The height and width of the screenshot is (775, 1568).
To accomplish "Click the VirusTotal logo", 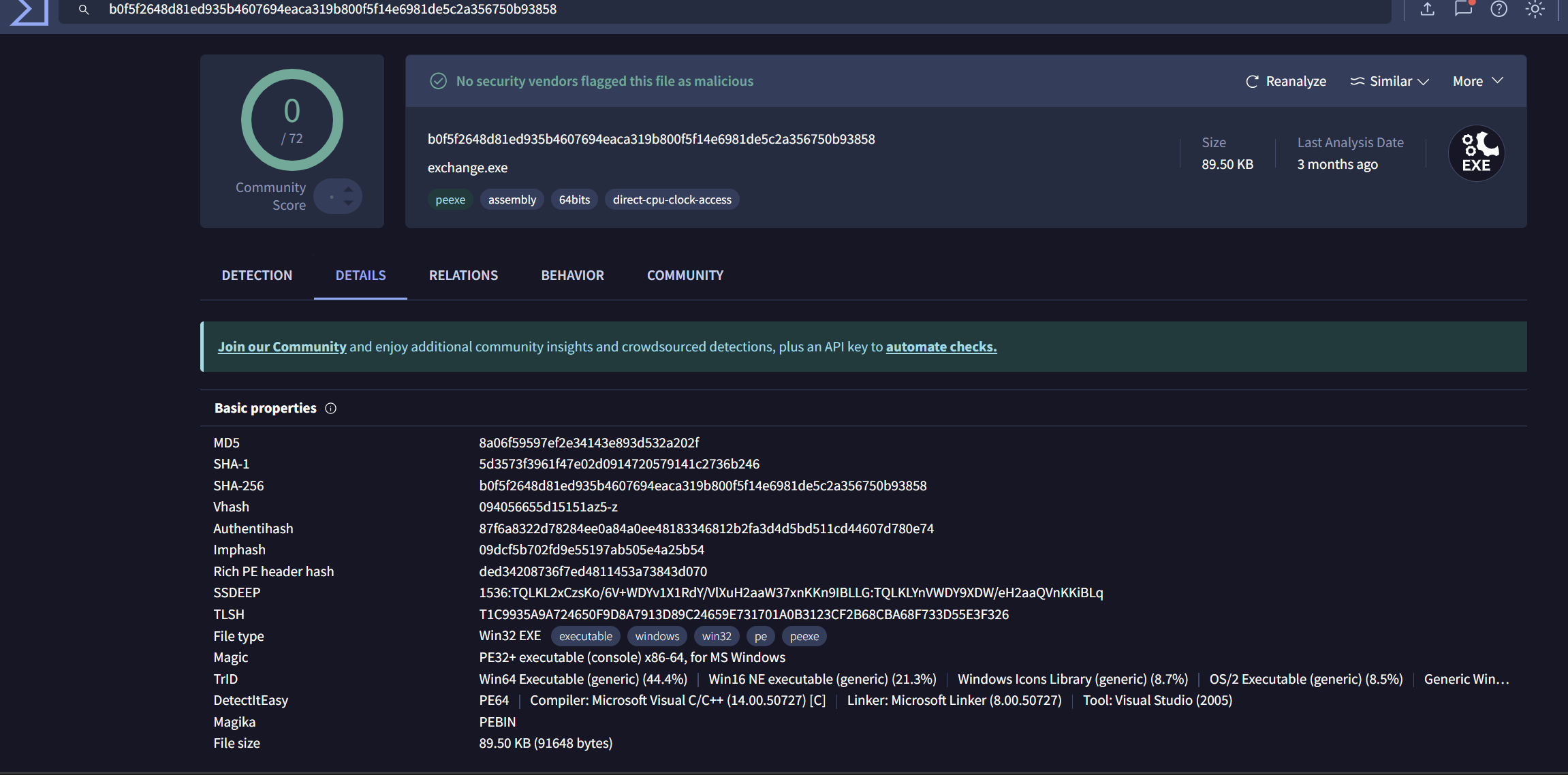I will [27, 11].
